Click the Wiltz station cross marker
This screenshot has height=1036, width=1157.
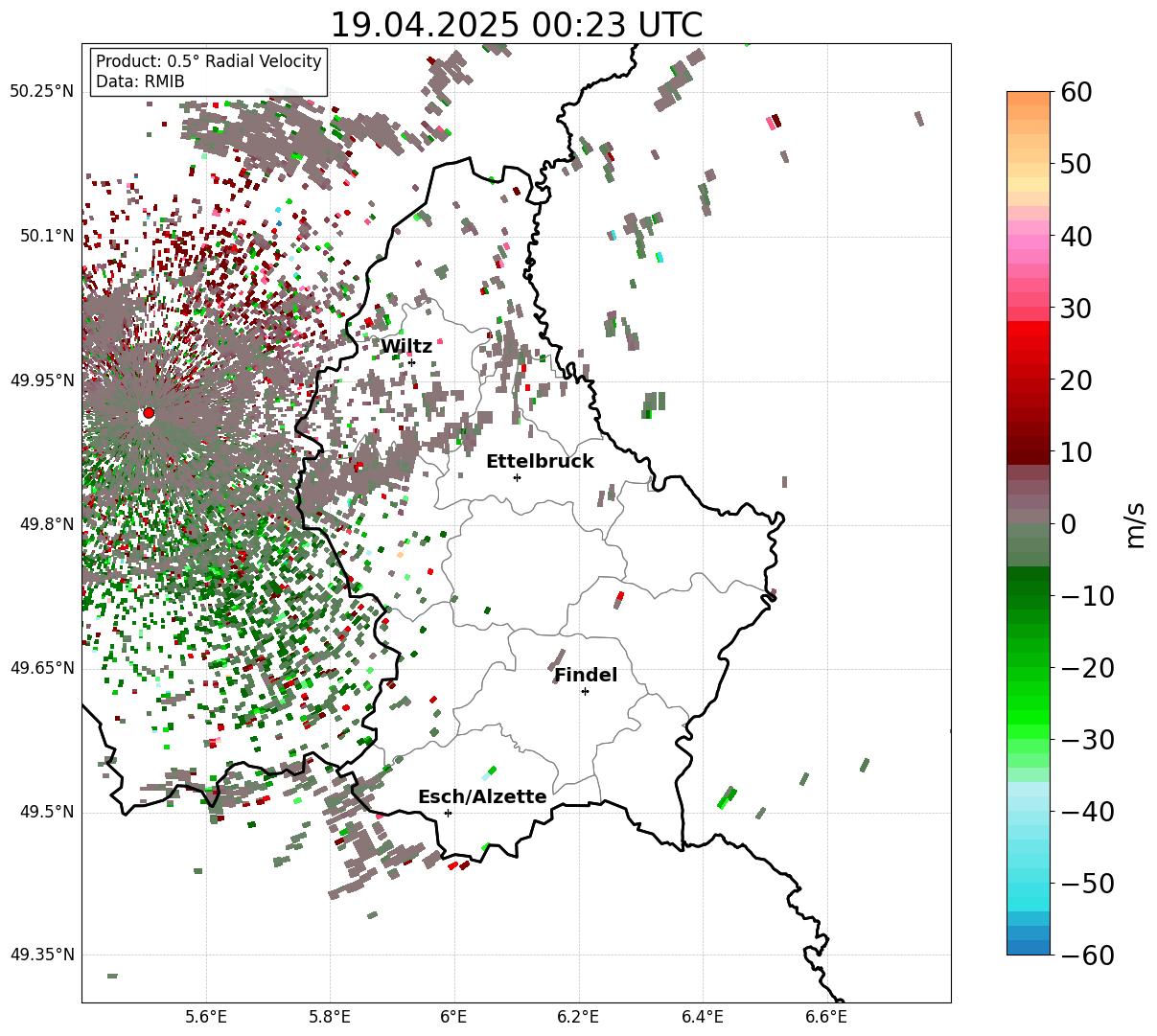pos(411,362)
